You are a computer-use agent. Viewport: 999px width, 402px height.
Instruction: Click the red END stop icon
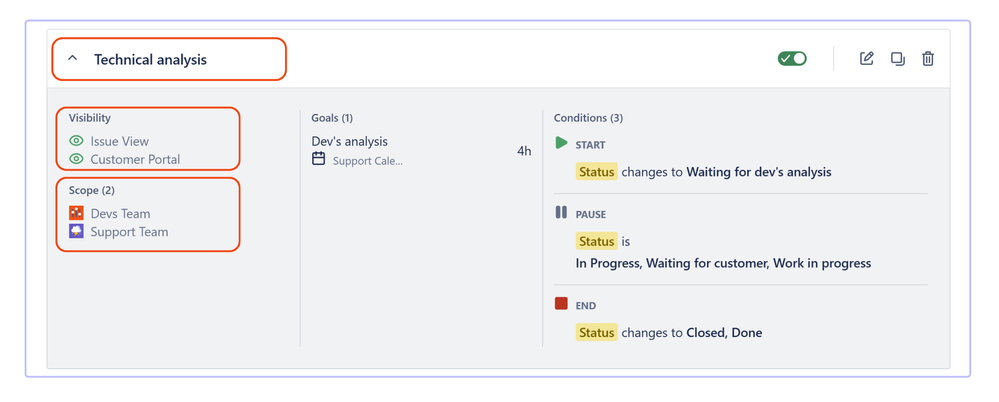click(x=561, y=303)
